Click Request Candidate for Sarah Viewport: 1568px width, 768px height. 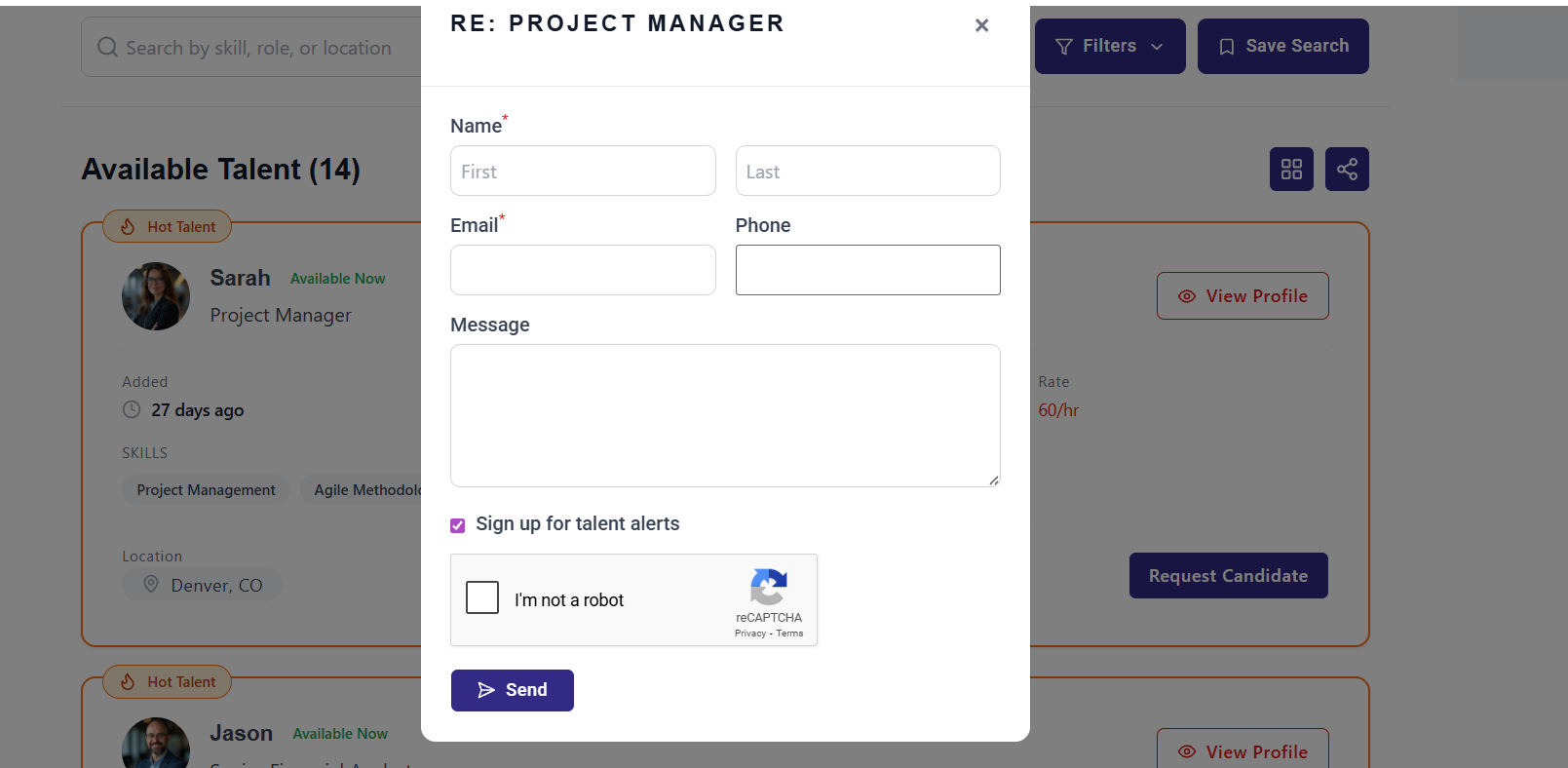coord(1228,576)
